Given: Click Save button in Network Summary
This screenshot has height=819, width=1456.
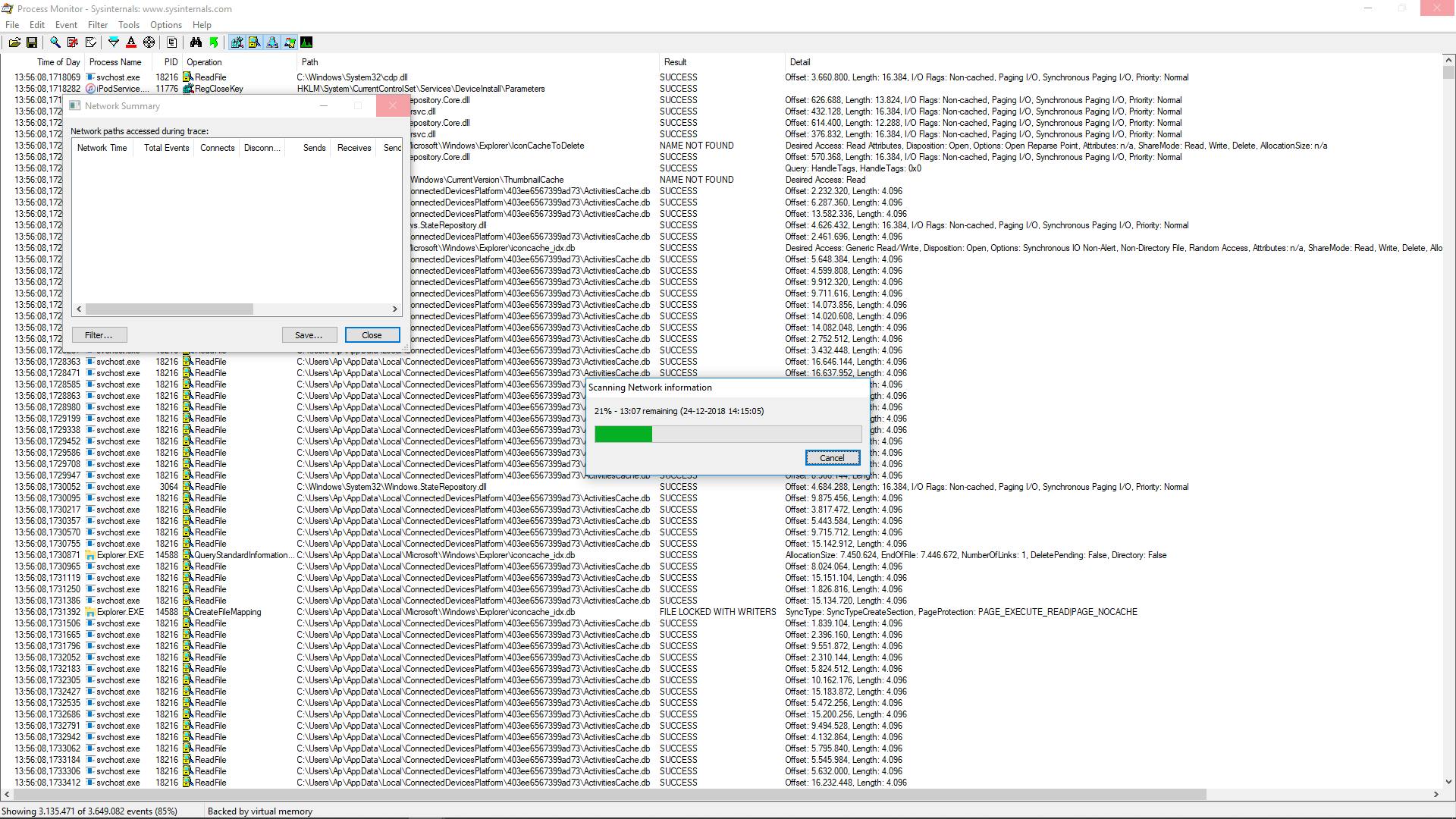Looking at the screenshot, I should (309, 335).
